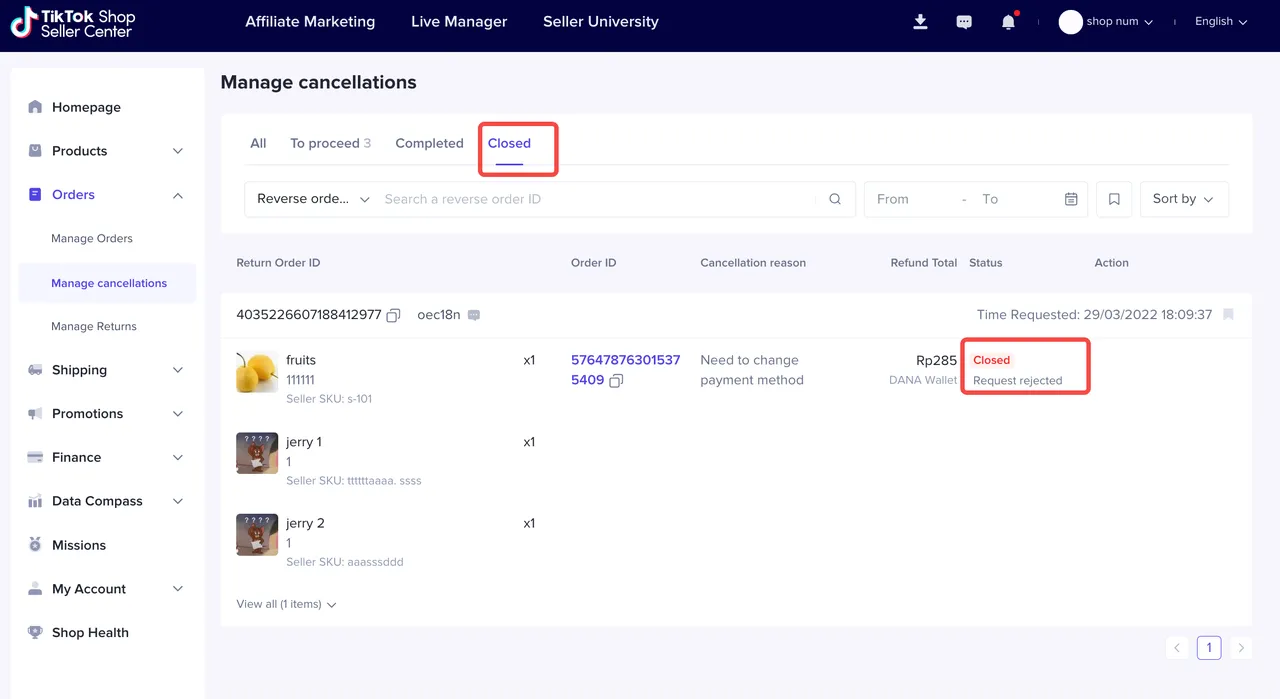Go to Affiliate Marketing
This screenshot has width=1280, height=699.
(x=310, y=22)
